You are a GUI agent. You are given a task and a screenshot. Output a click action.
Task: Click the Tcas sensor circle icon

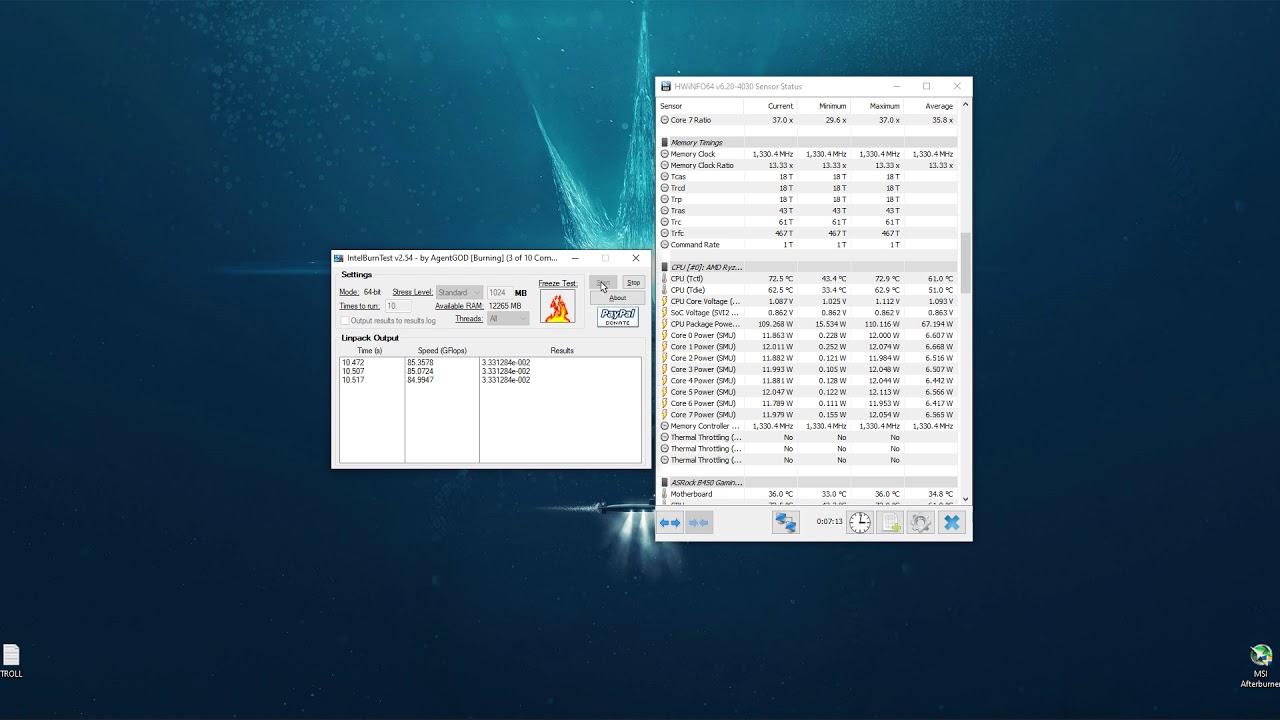[x=665, y=176]
